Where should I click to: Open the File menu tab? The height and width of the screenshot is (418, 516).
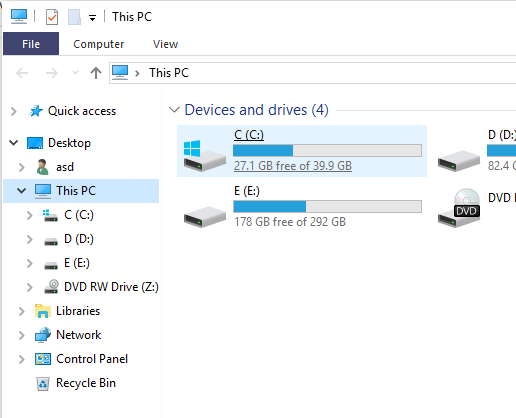click(x=31, y=44)
